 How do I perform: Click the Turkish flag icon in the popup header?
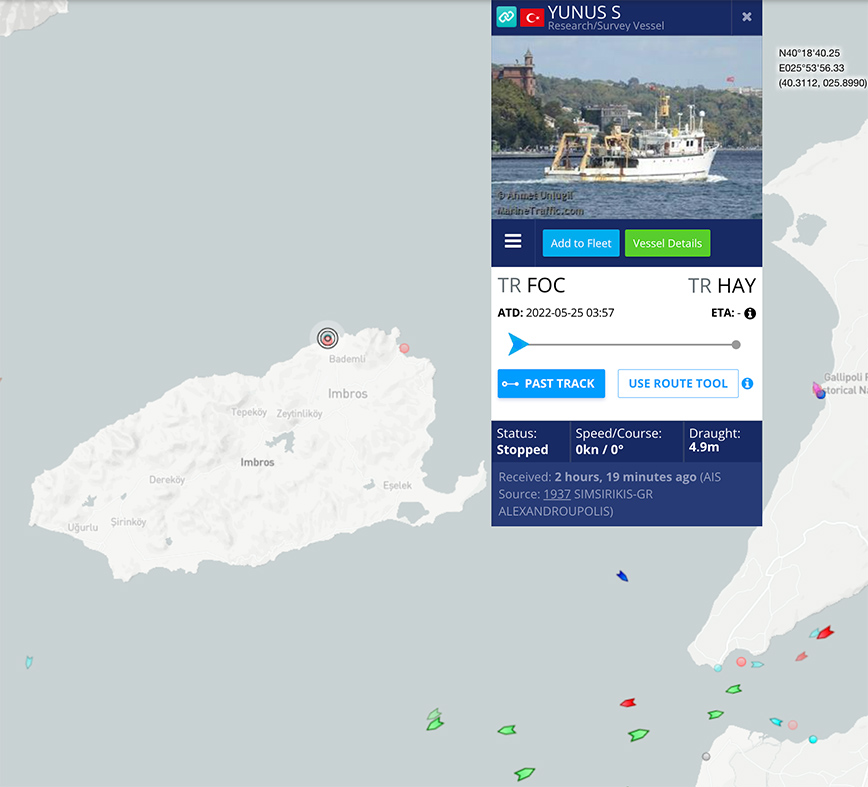coord(532,17)
